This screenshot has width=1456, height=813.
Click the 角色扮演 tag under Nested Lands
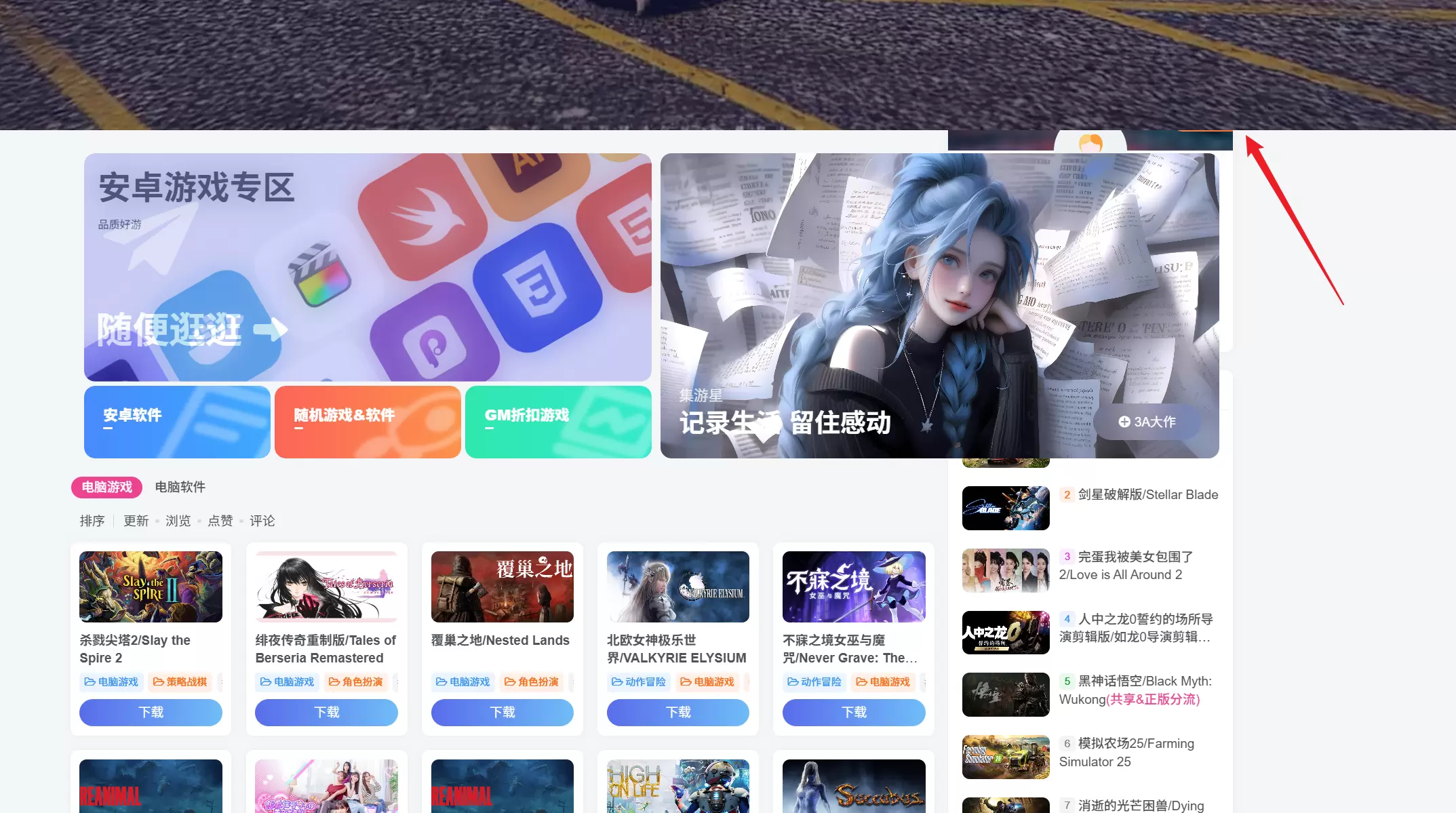pos(532,681)
